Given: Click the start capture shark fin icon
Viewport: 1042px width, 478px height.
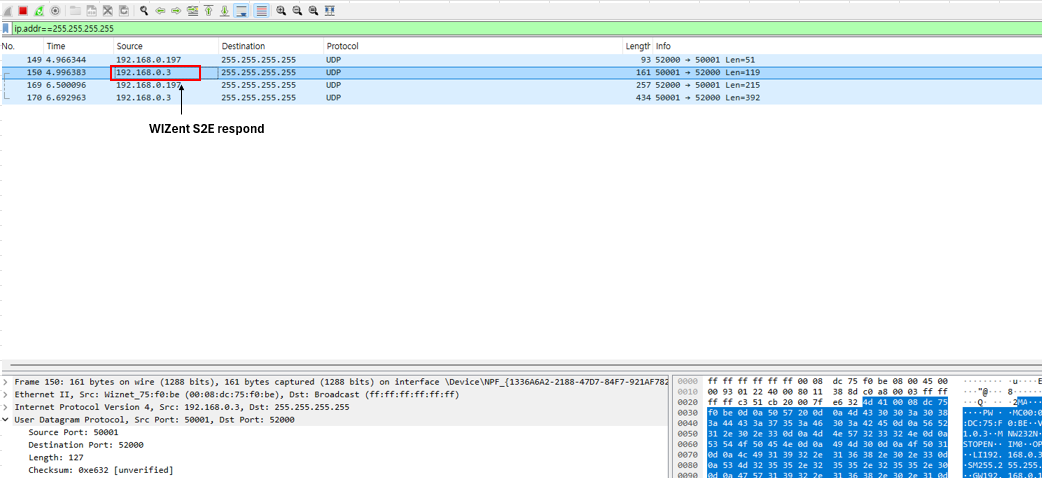Looking at the screenshot, I should 7,11.
